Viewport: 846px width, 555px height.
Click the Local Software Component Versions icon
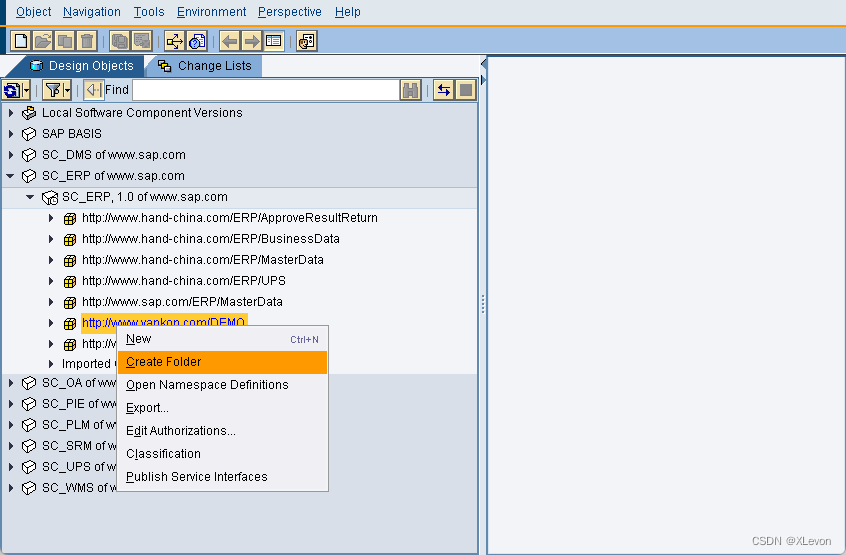point(29,113)
